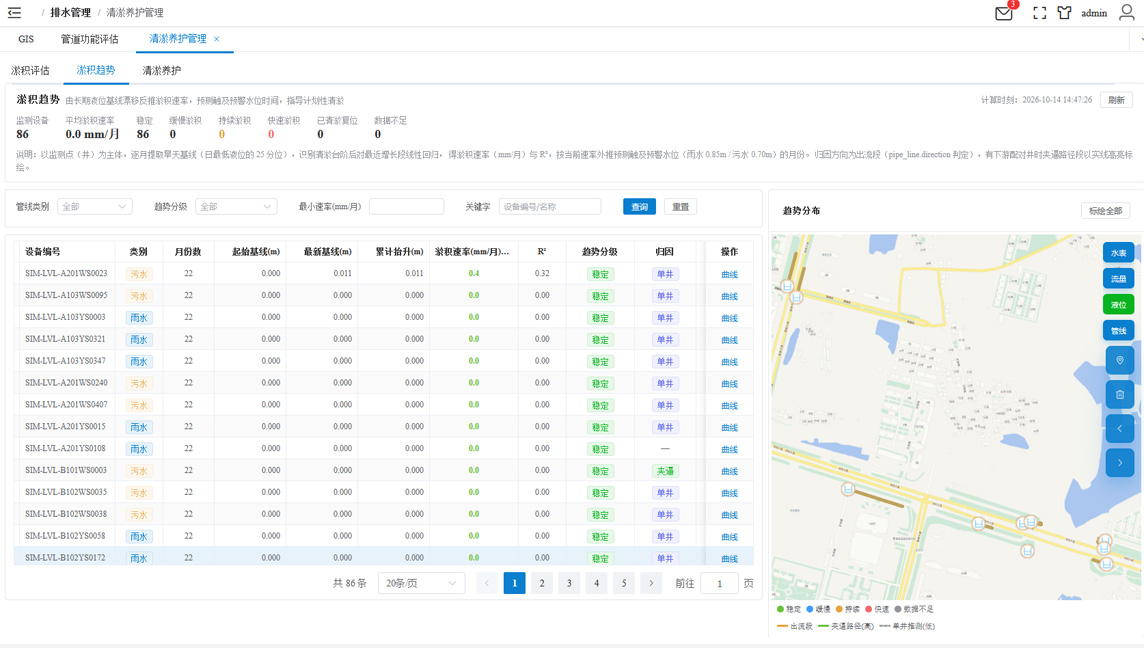Select the 清淤养护管理 tab
The image size is (1144, 648).
pyautogui.click(x=177, y=39)
